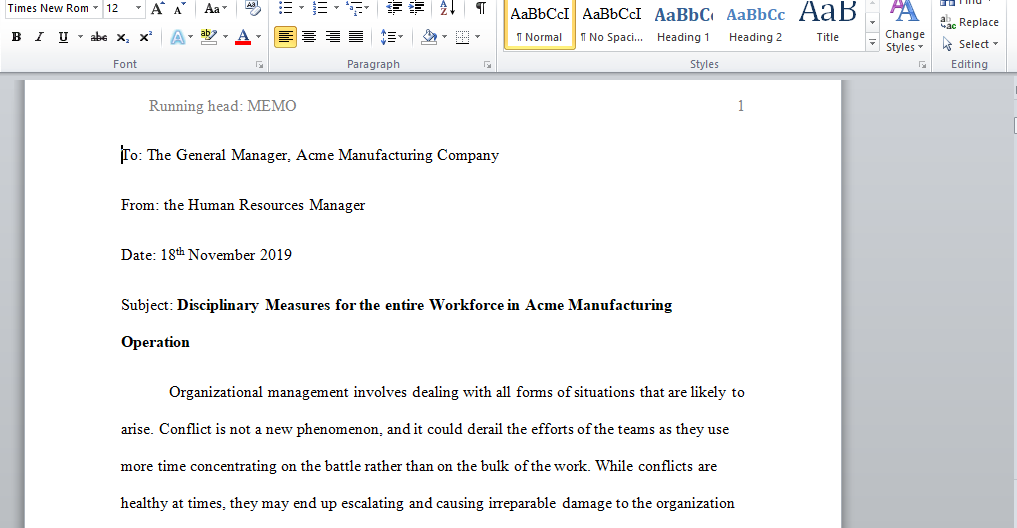Screen dimensions: 1017x528
Task: Open bullet library dropdown arrow
Action: click(302, 8)
